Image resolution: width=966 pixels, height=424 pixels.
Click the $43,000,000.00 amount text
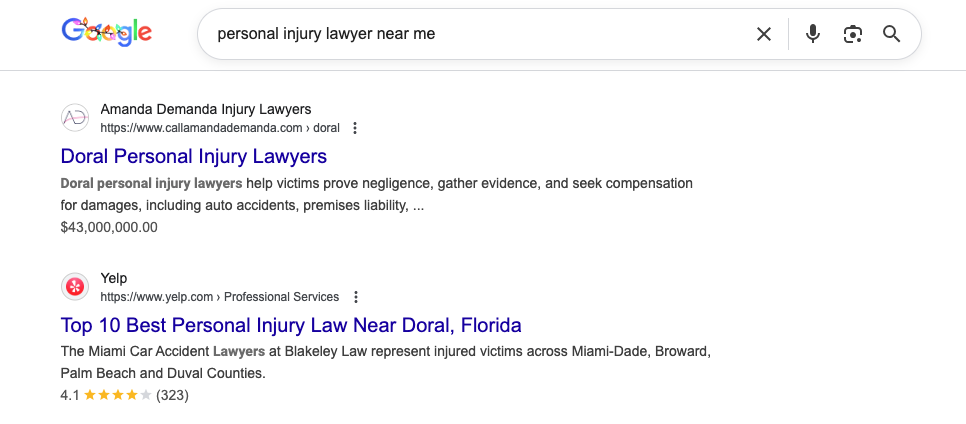(109, 227)
